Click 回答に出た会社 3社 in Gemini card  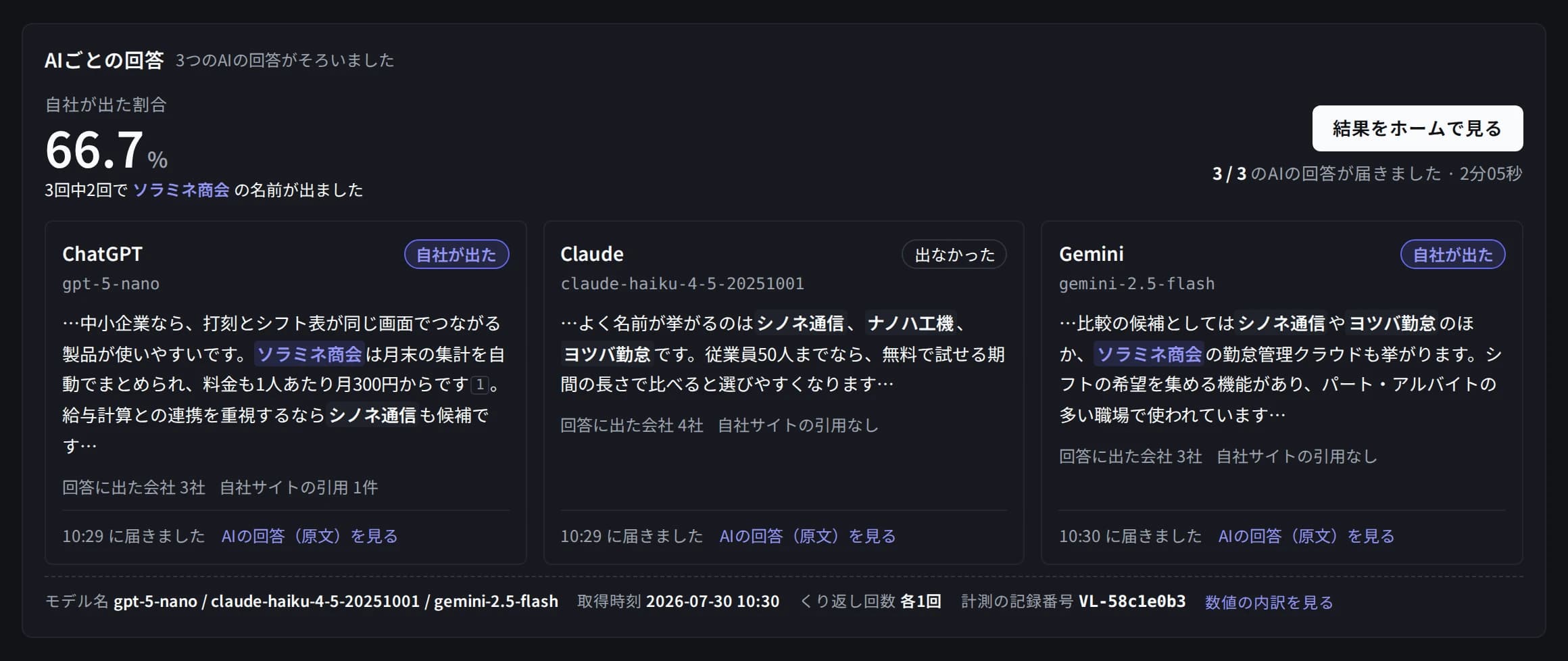1131,456
